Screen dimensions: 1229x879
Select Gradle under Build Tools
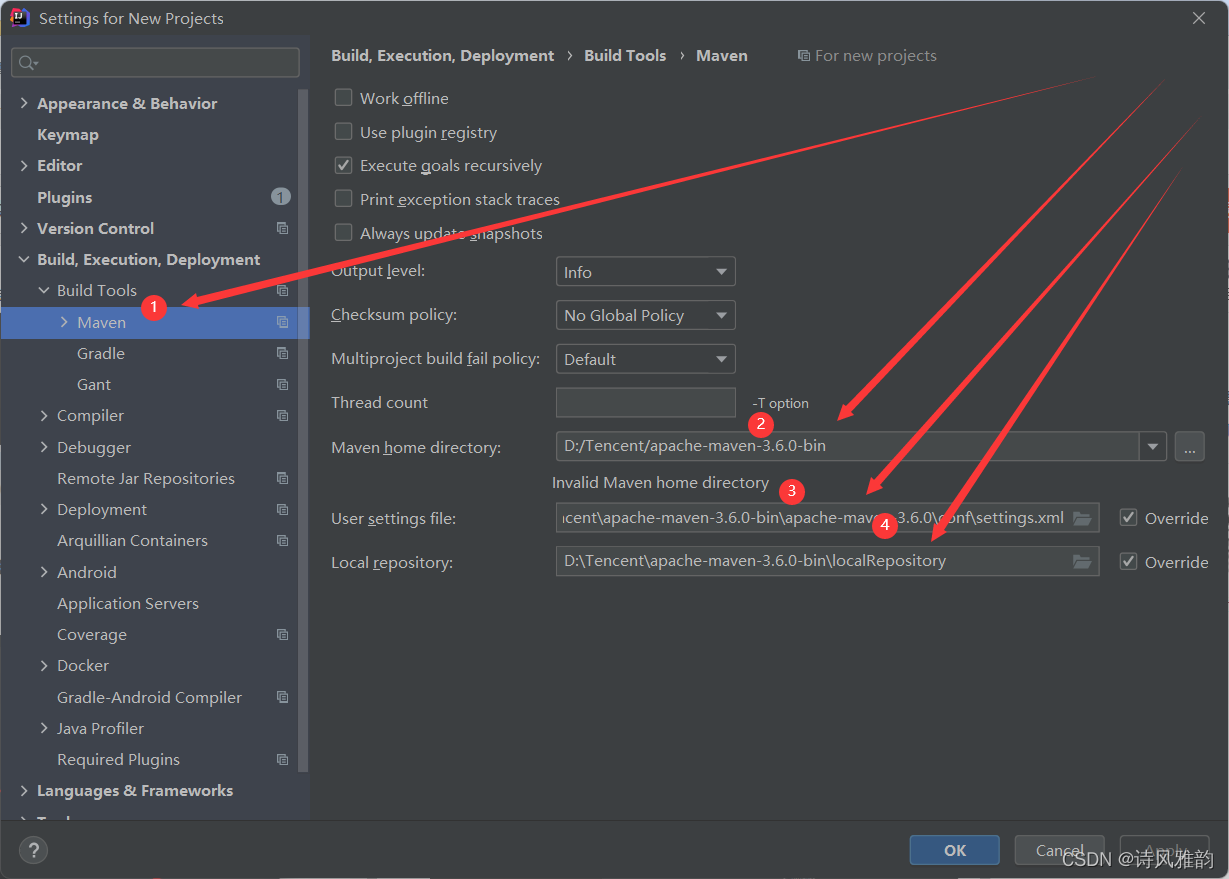101,353
